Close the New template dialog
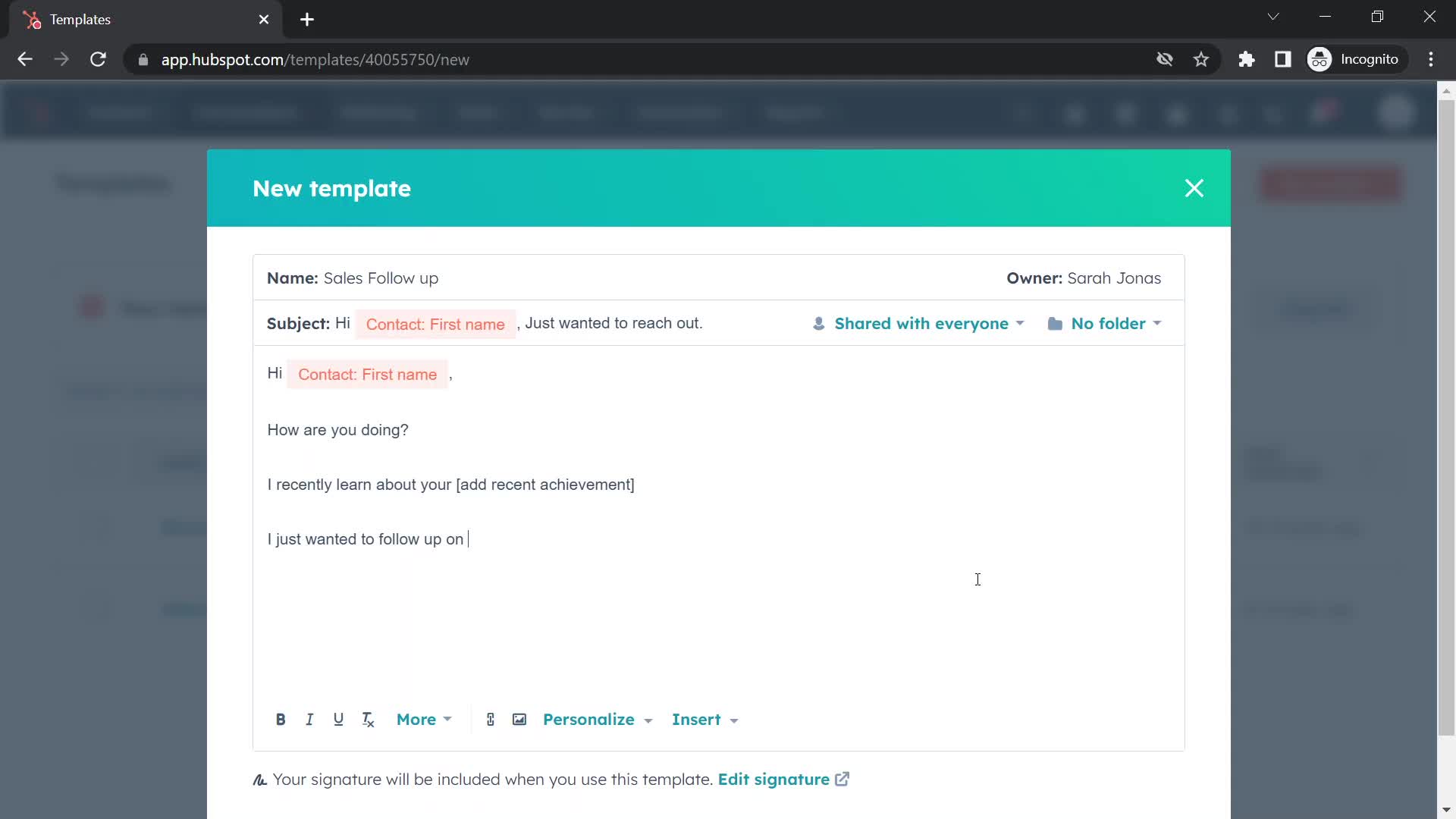Viewport: 1456px width, 819px height. pyautogui.click(x=1194, y=188)
